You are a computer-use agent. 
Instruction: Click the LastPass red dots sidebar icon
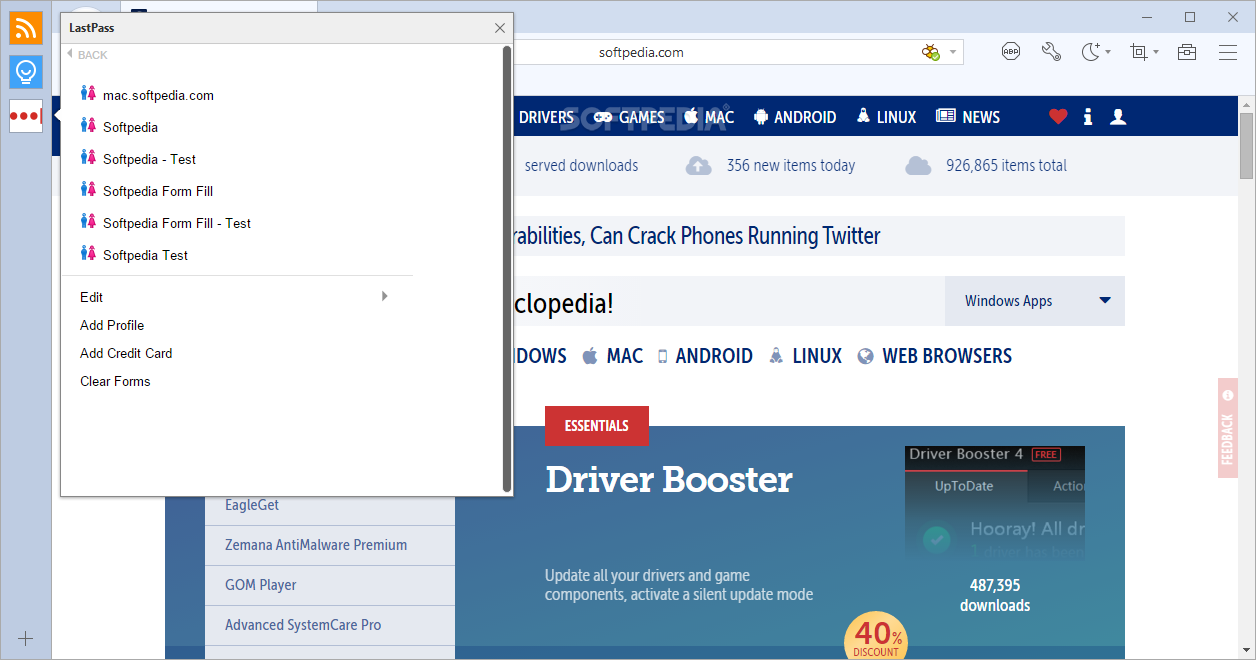click(x=26, y=116)
